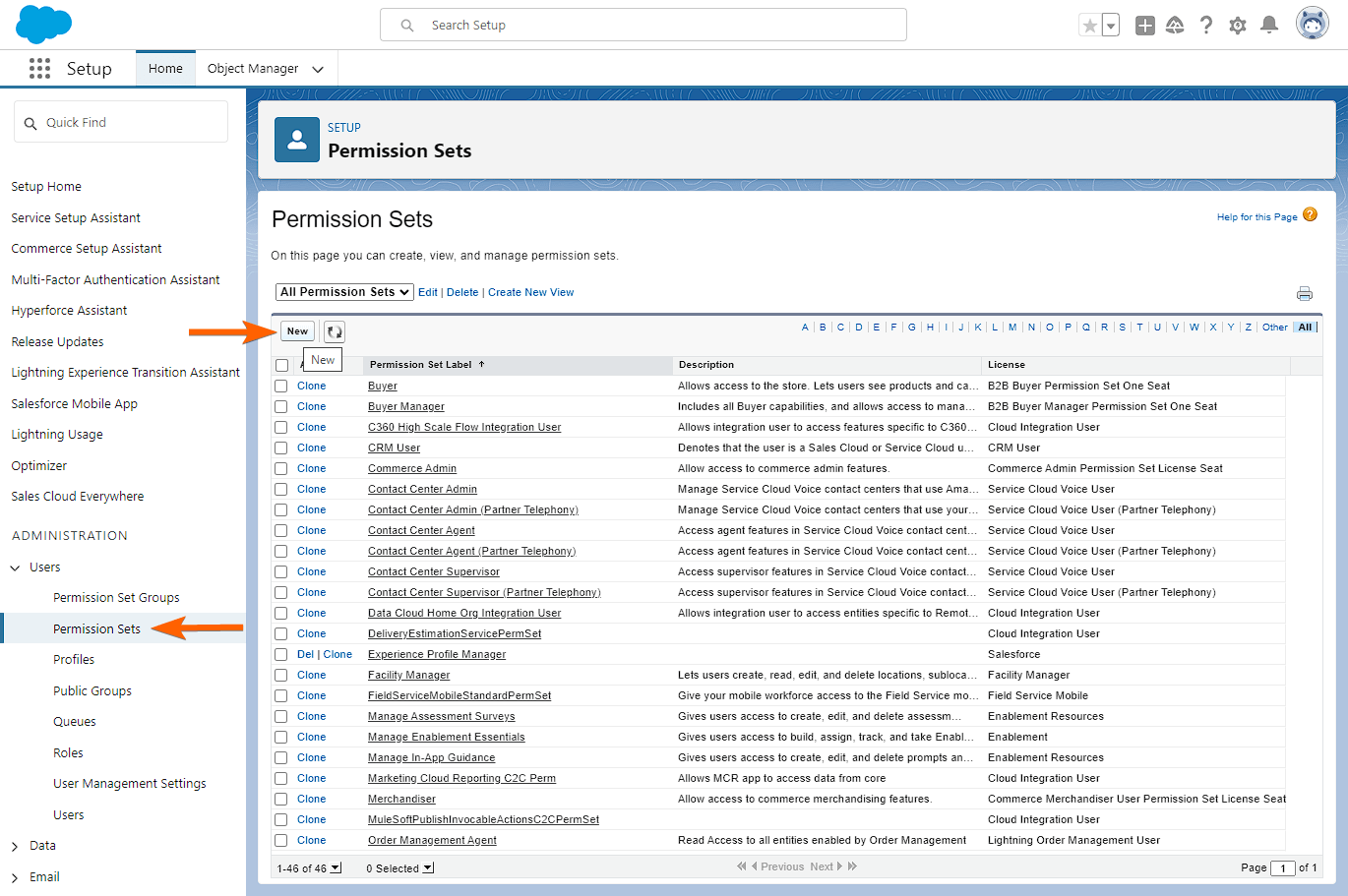The width and height of the screenshot is (1348, 896).
Task: Open Profiles in the sidebar
Action: point(74,660)
